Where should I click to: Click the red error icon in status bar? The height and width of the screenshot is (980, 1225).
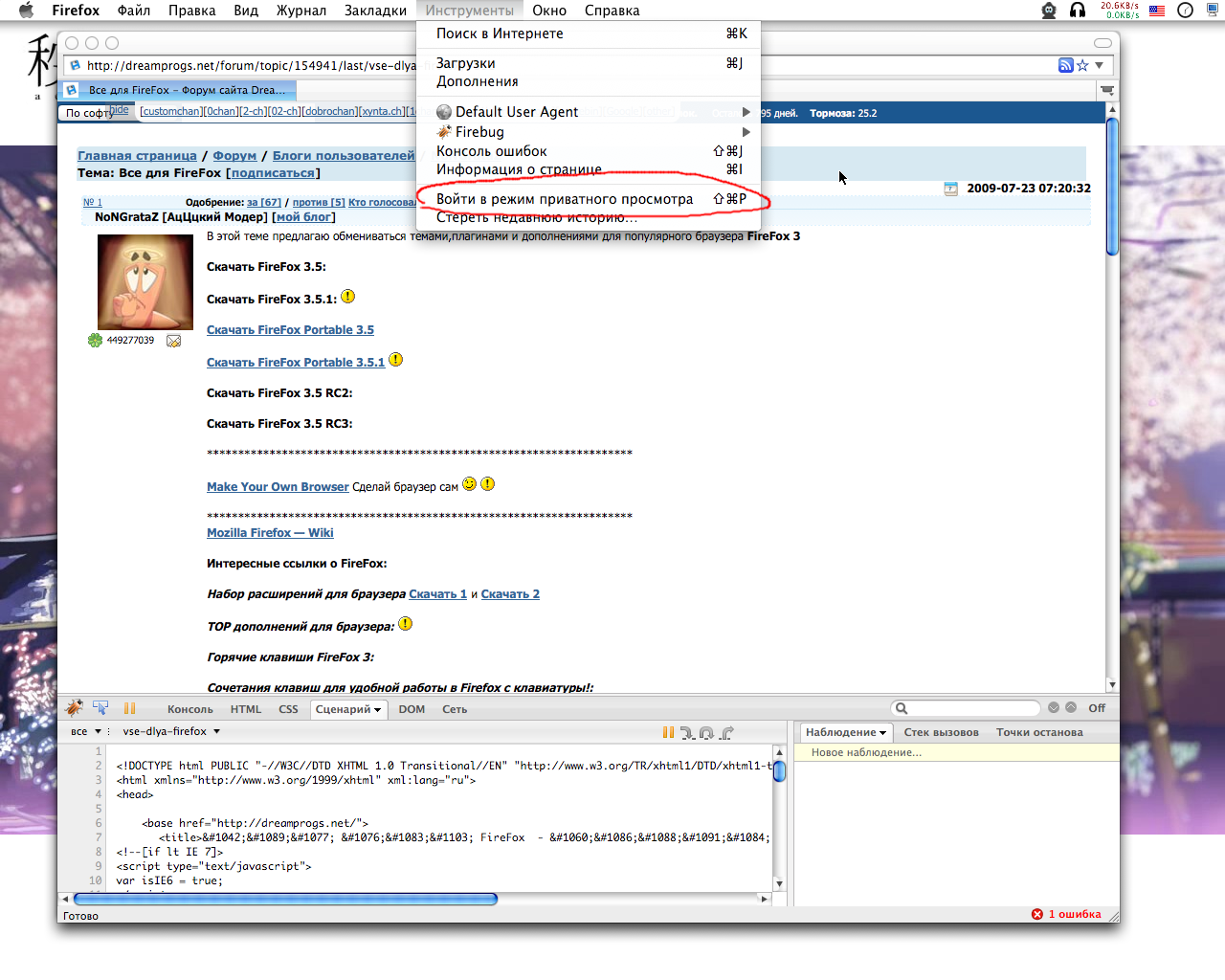tap(1037, 914)
